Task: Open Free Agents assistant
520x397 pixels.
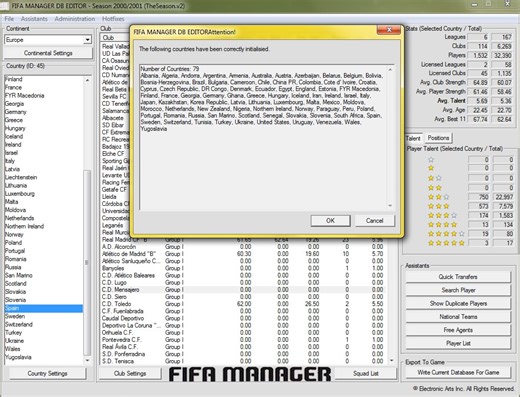Action: [458, 330]
